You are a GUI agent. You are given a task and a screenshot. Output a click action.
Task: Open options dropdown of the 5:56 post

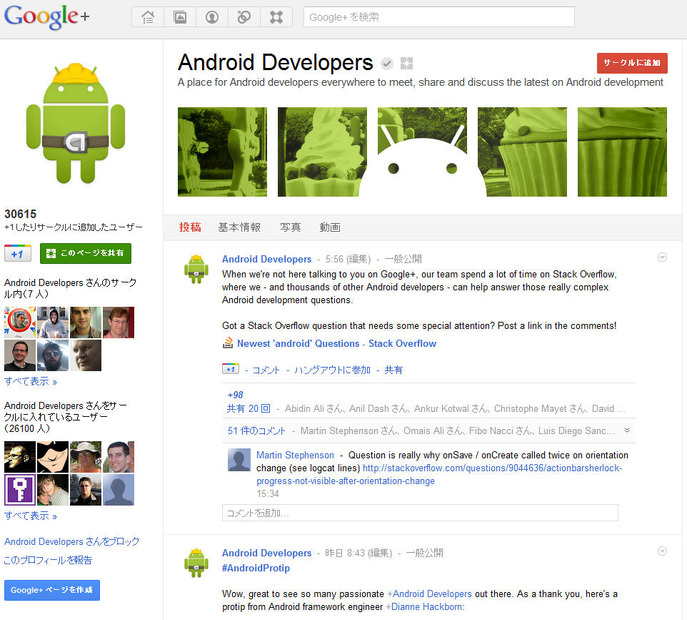coord(662,257)
